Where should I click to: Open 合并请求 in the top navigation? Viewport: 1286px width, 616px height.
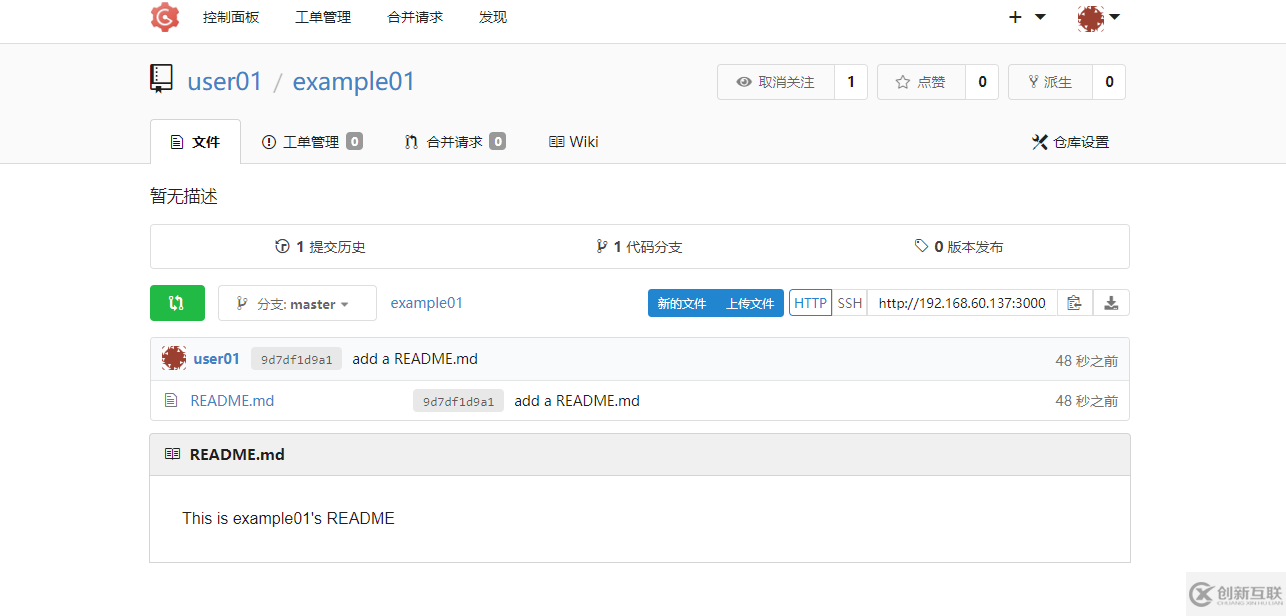pos(414,17)
